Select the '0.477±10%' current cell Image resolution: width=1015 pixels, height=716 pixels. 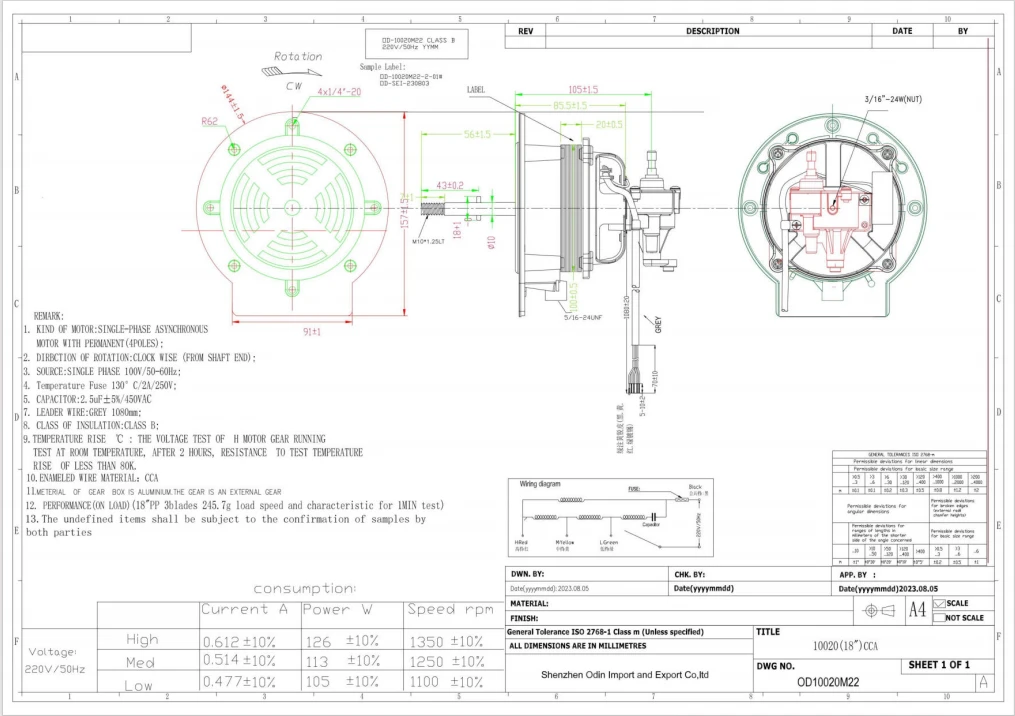240,682
